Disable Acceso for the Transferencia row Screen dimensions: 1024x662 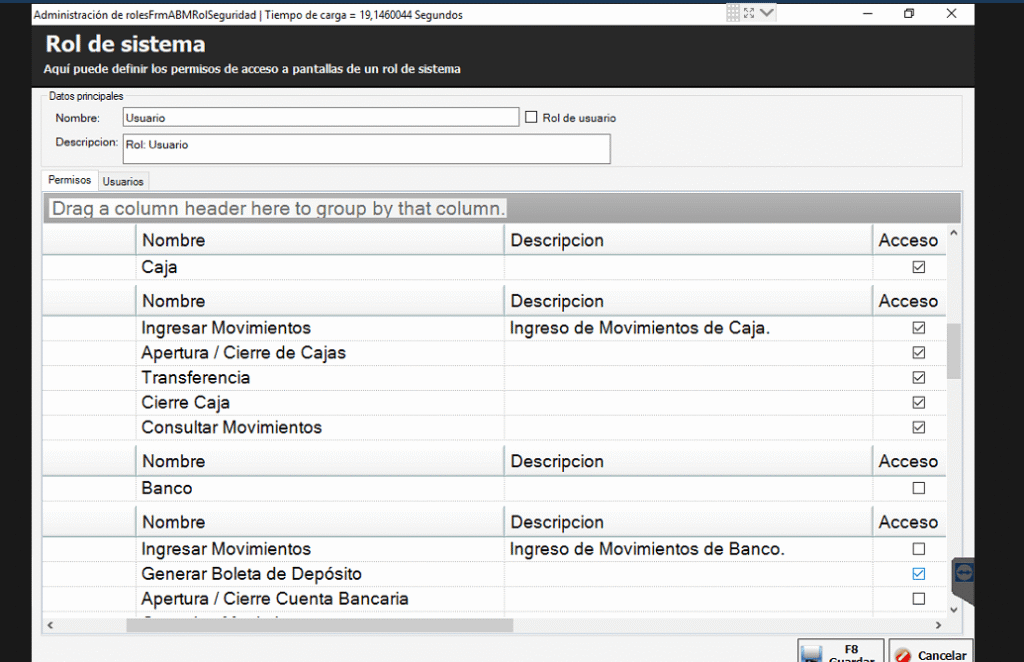(x=918, y=378)
